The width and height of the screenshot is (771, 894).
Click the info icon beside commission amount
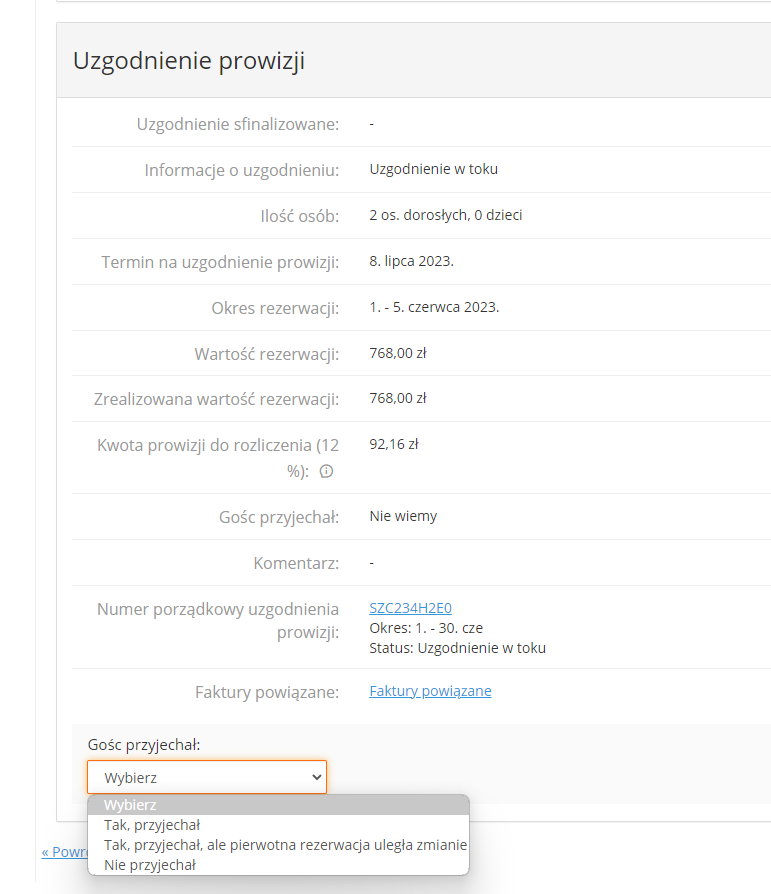pyautogui.click(x=326, y=471)
